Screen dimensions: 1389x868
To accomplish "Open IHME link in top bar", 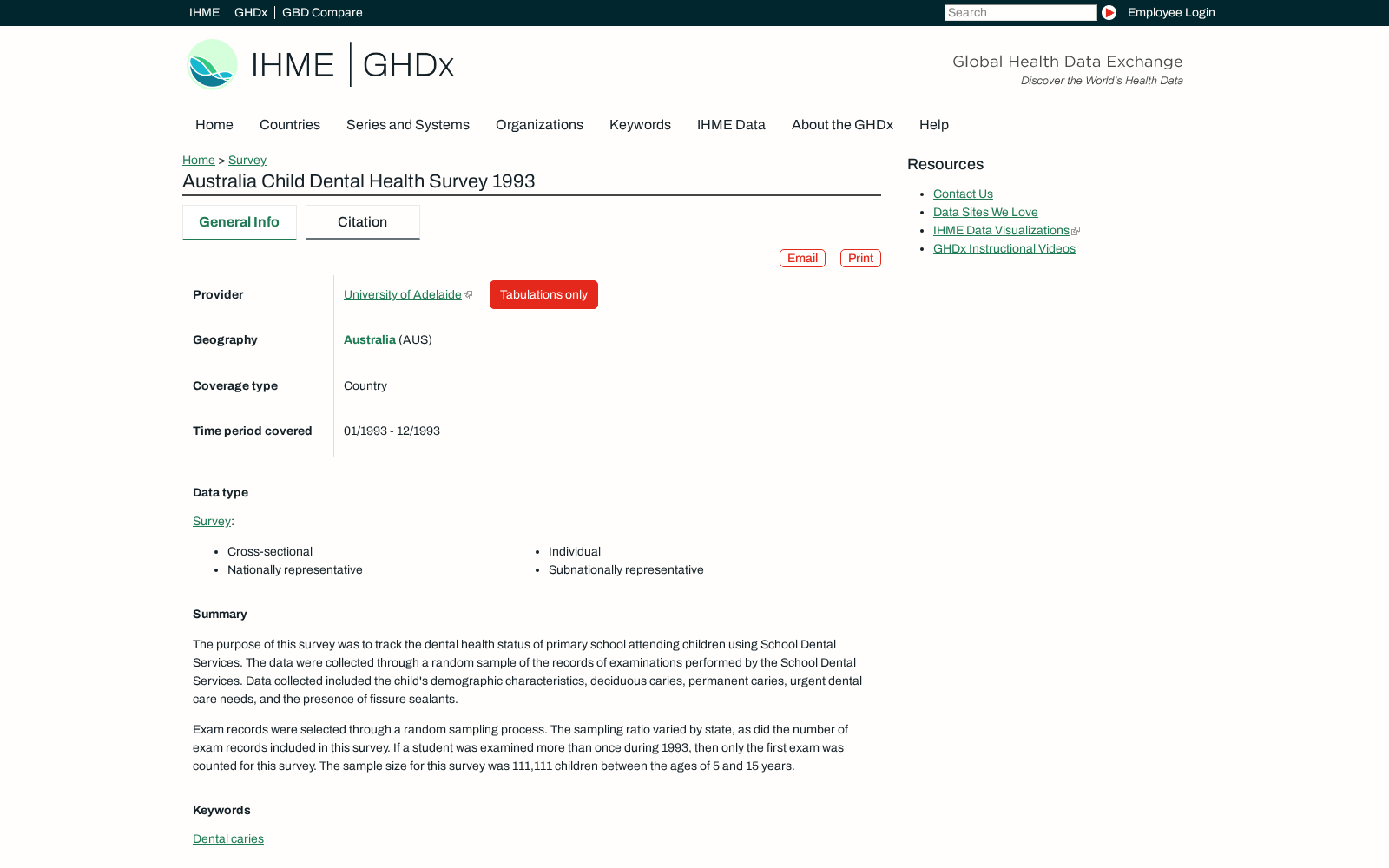I will (204, 12).
